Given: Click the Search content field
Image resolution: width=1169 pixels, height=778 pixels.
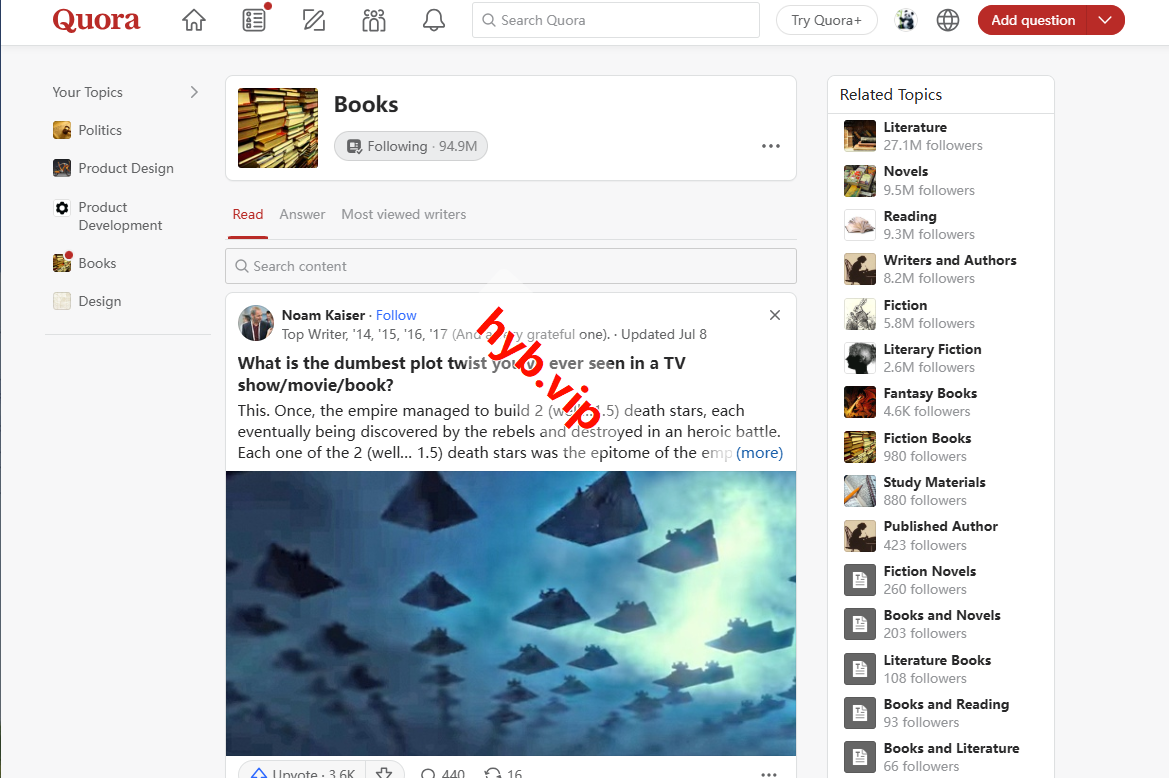Looking at the screenshot, I should click(x=510, y=266).
